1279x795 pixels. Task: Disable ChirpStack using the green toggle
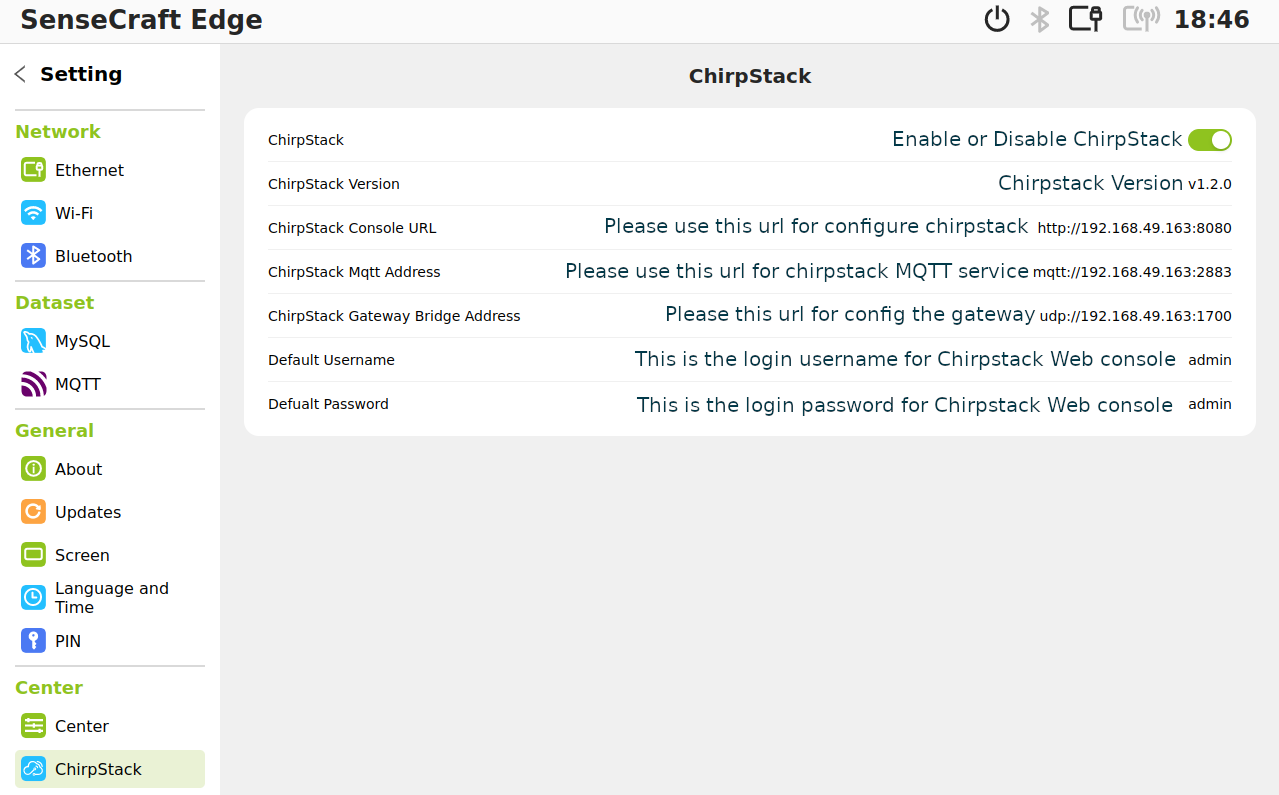point(1209,140)
